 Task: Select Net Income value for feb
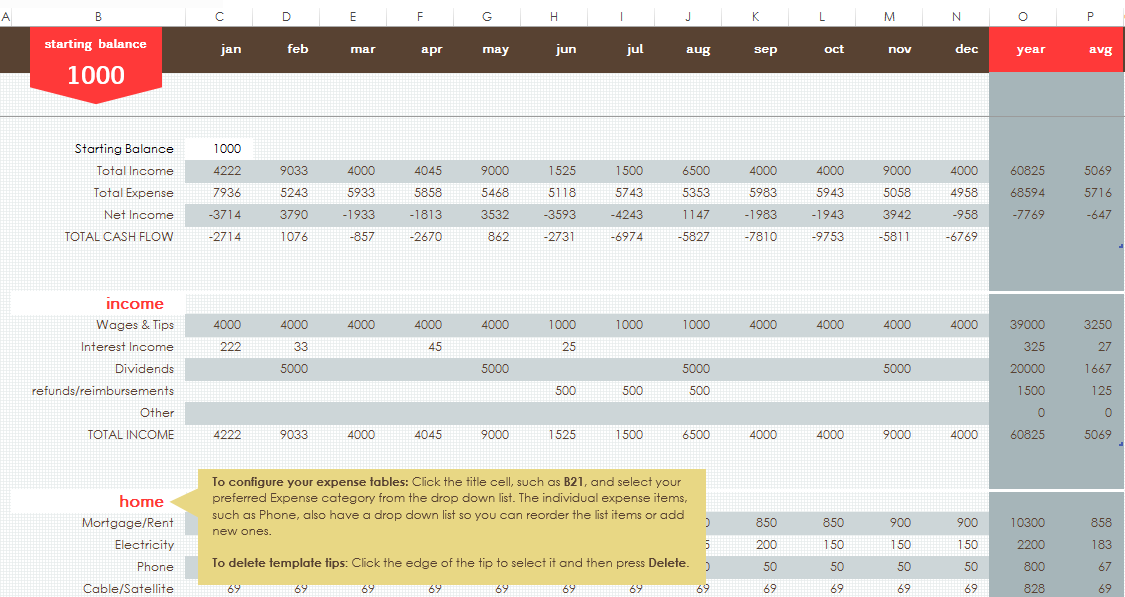pyautogui.click(x=294, y=215)
